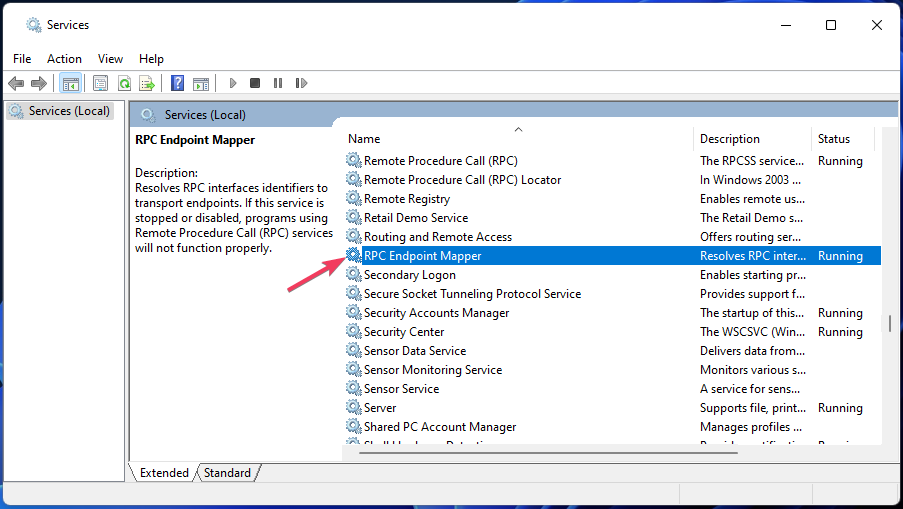Click the Refresh toolbar icon
The height and width of the screenshot is (509, 903).
(x=124, y=83)
